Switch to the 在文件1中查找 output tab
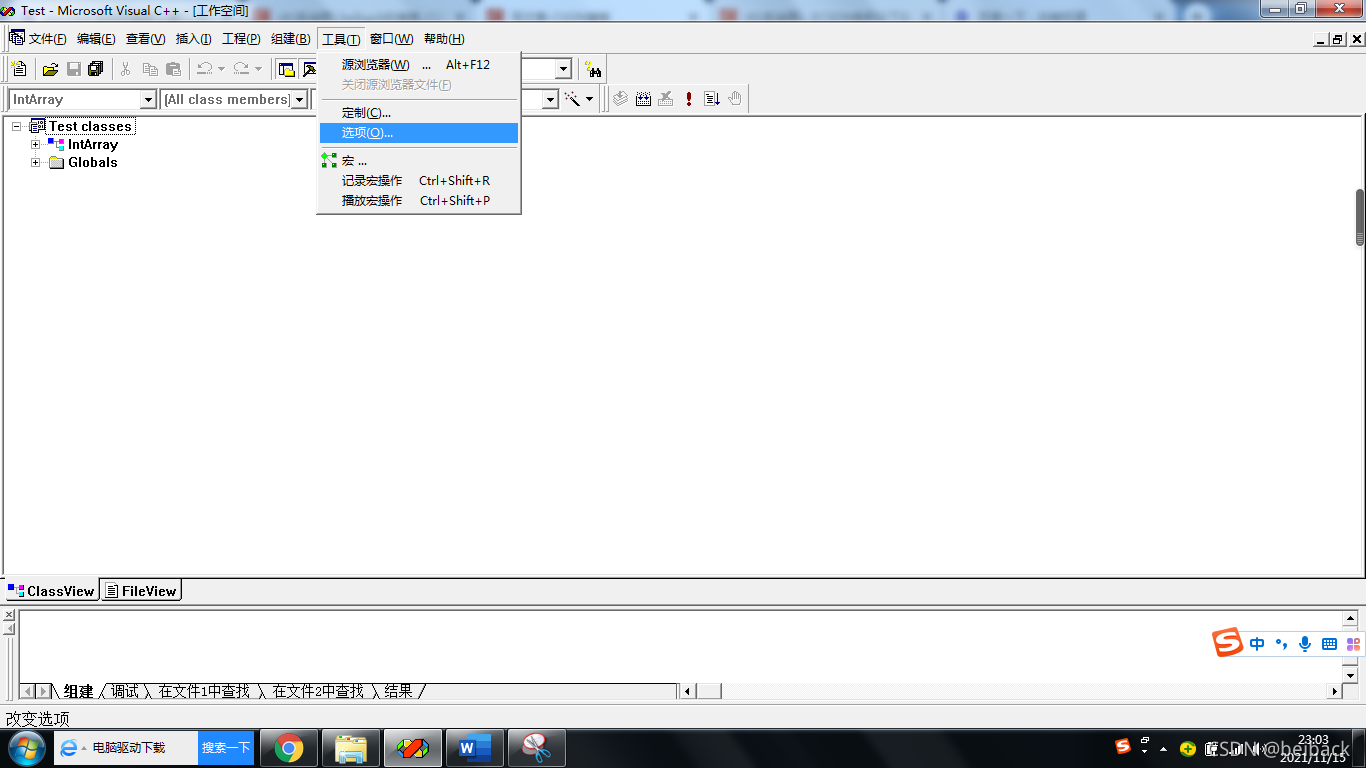 [x=204, y=691]
